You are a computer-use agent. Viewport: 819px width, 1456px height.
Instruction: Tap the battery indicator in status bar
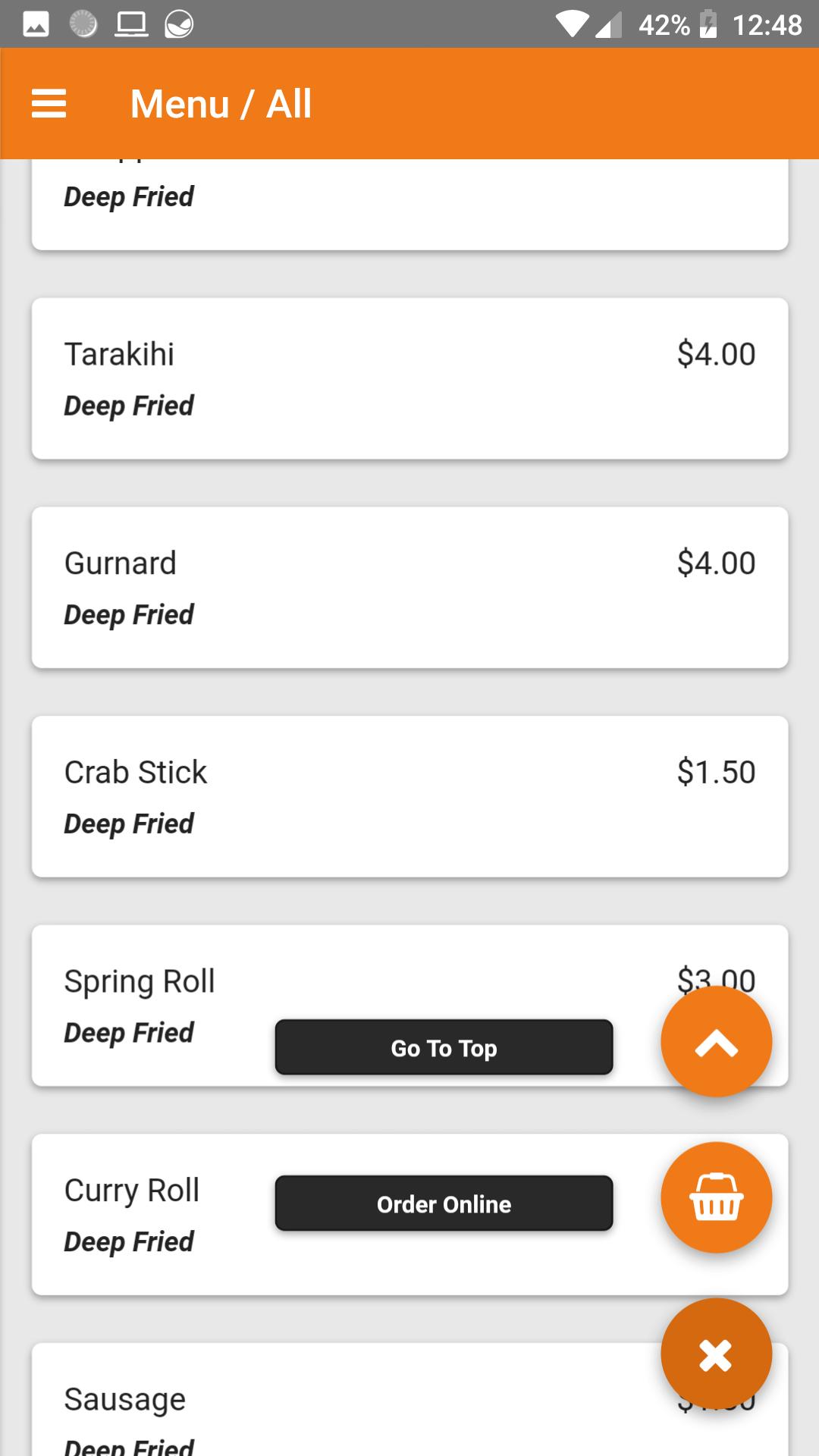tap(708, 24)
